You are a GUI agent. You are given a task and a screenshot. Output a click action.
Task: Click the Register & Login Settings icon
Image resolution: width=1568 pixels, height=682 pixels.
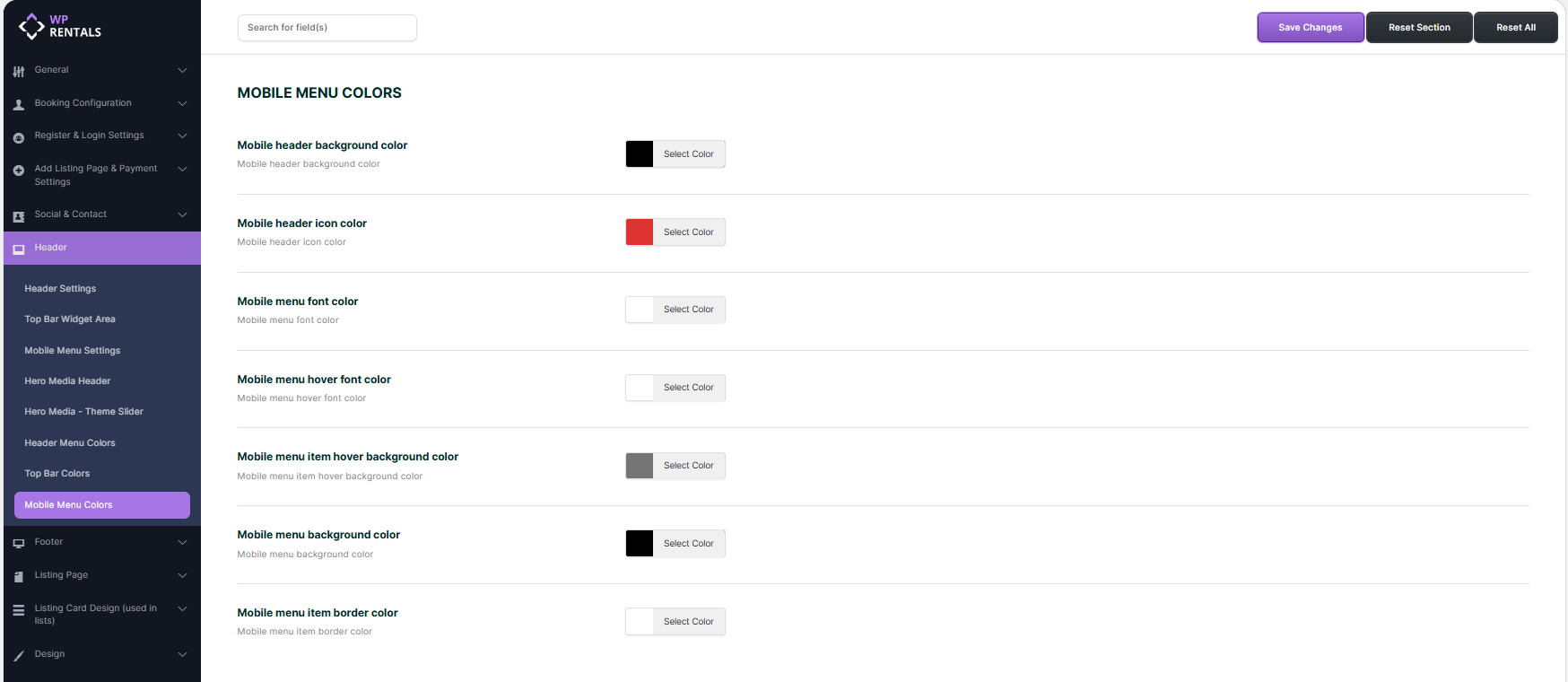point(19,137)
